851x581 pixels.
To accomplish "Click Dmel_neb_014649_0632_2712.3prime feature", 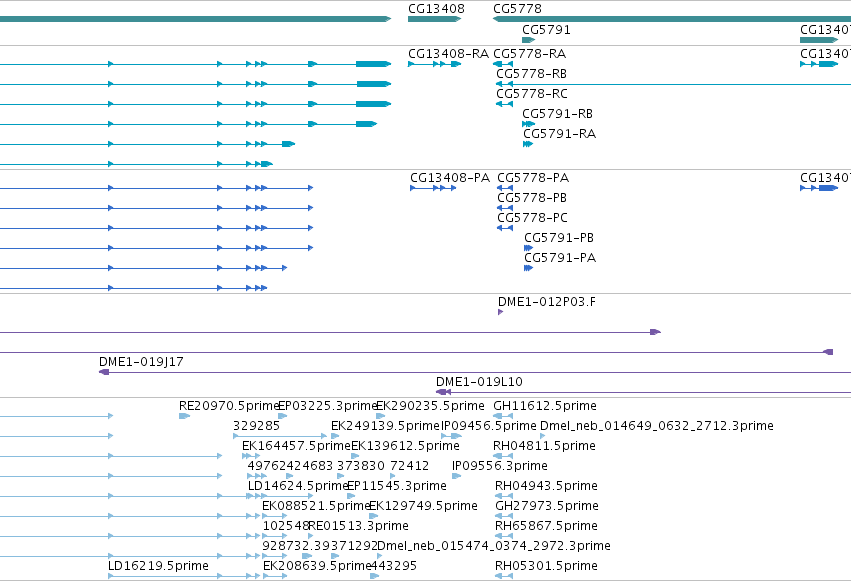I will click(x=543, y=436).
